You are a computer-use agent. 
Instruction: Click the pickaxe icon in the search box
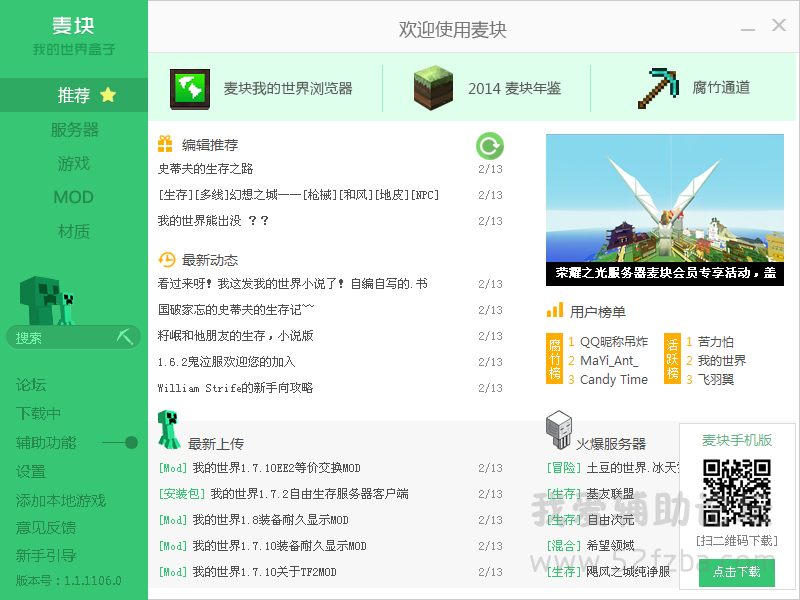tap(125, 337)
